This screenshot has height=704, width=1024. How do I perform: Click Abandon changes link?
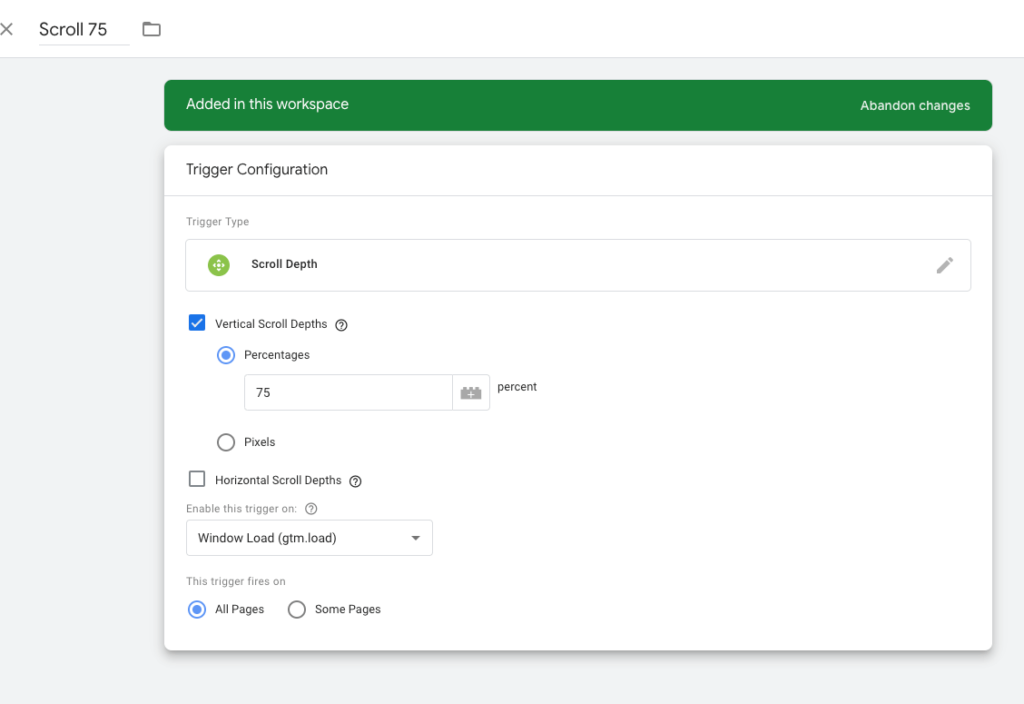(x=914, y=105)
